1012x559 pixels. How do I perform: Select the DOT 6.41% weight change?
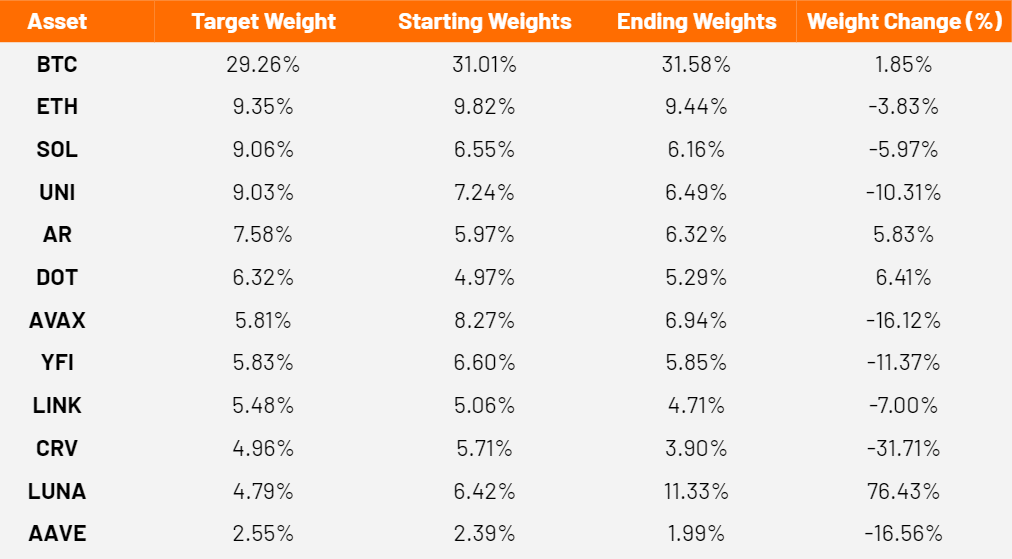[x=904, y=278]
